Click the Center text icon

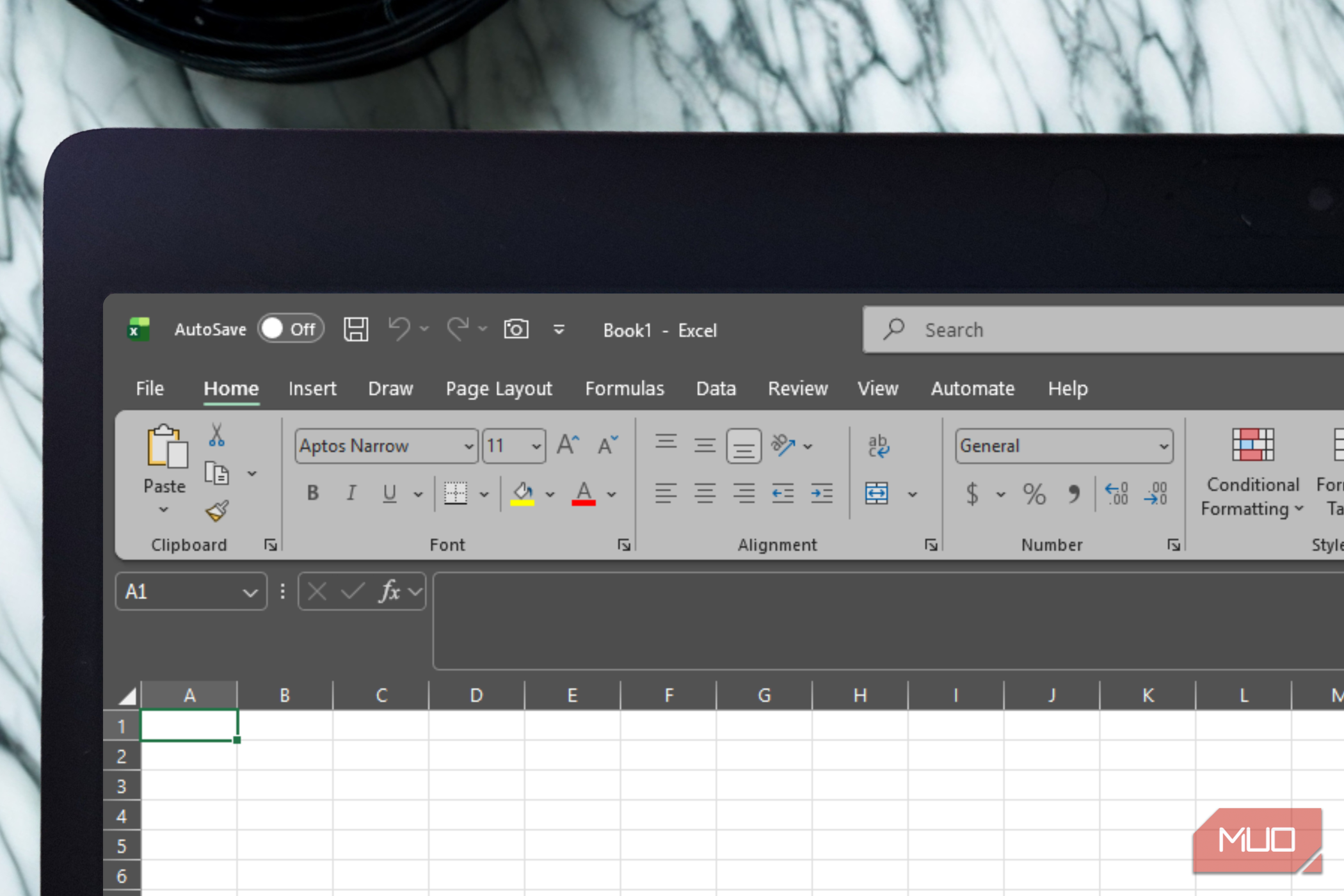pyautogui.click(x=705, y=493)
